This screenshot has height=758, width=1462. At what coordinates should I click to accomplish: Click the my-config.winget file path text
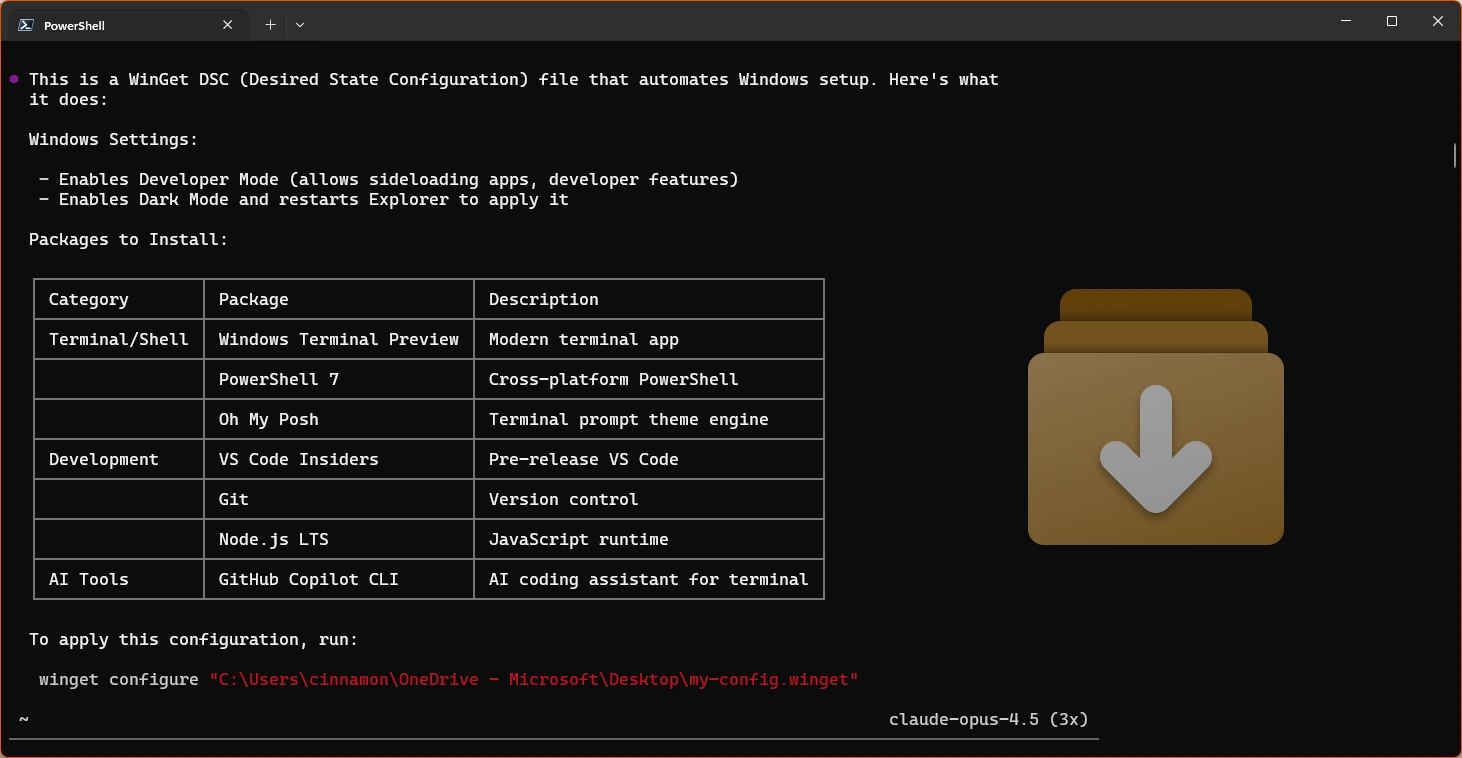pyautogui.click(x=535, y=679)
